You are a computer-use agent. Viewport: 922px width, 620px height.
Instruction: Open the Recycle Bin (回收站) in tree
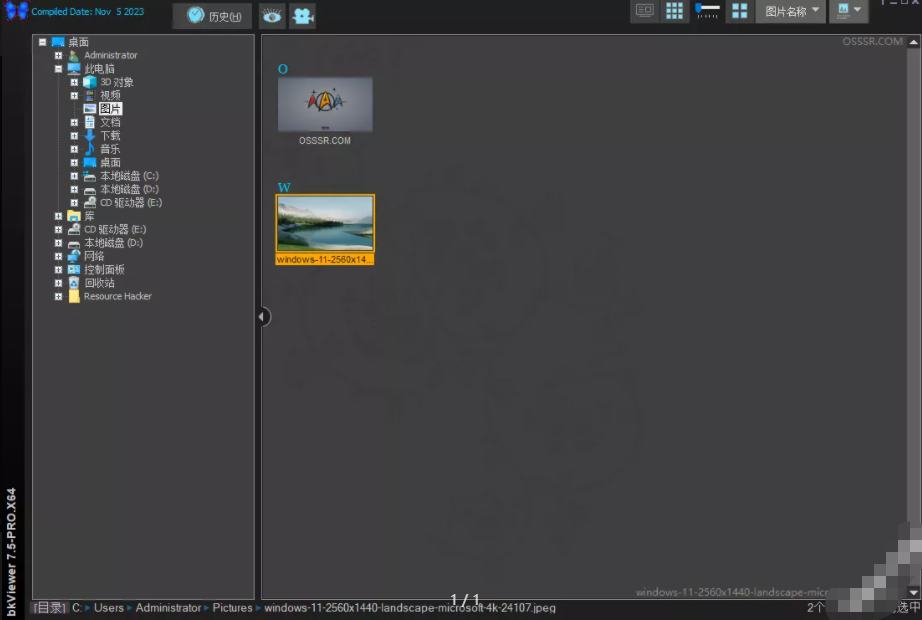pyautogui.click(x=99, y=283)
